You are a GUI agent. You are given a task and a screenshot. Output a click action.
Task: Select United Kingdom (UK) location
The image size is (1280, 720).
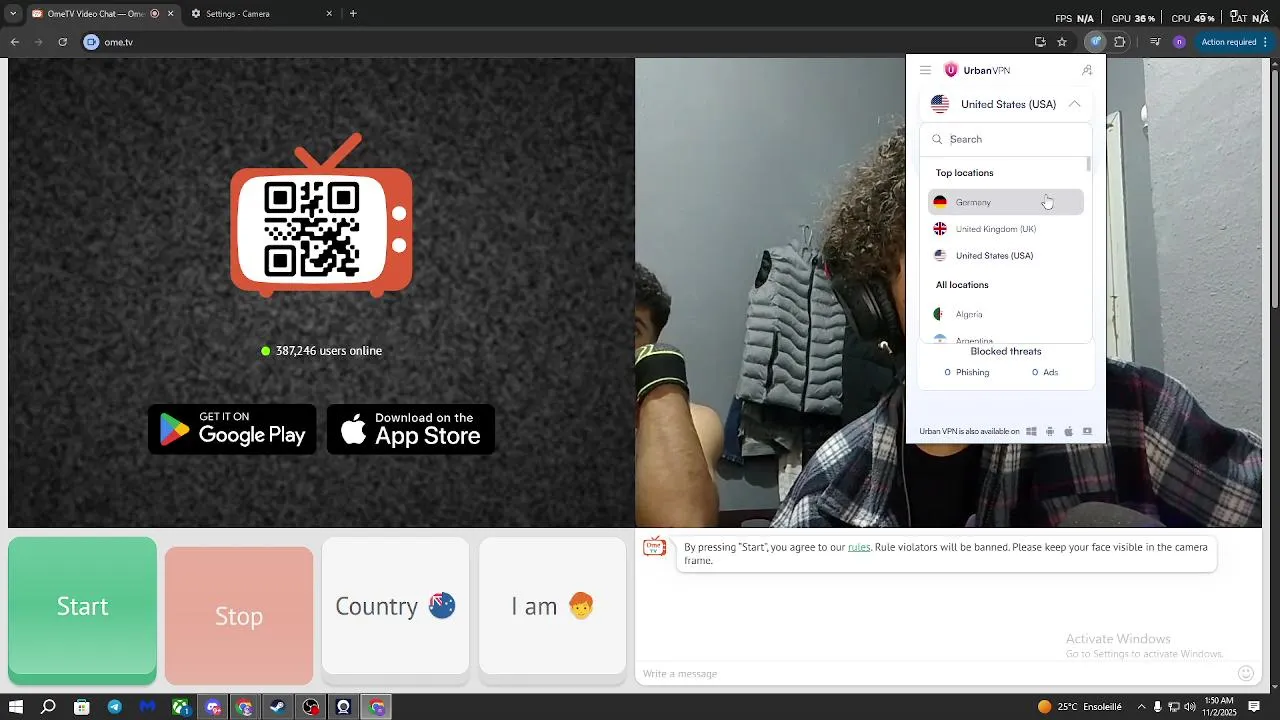[1006, 229]
